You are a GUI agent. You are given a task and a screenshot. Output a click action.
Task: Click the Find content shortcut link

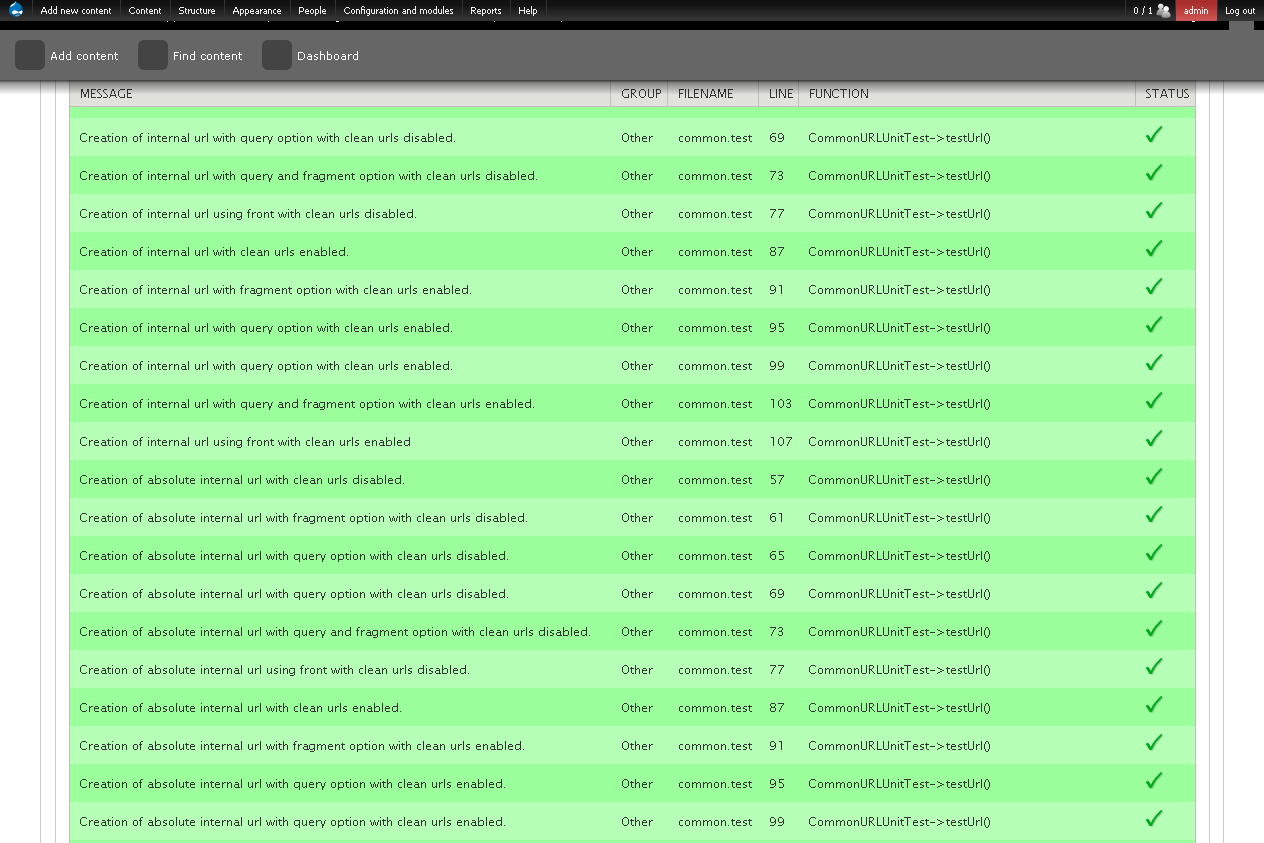(207, 56)
